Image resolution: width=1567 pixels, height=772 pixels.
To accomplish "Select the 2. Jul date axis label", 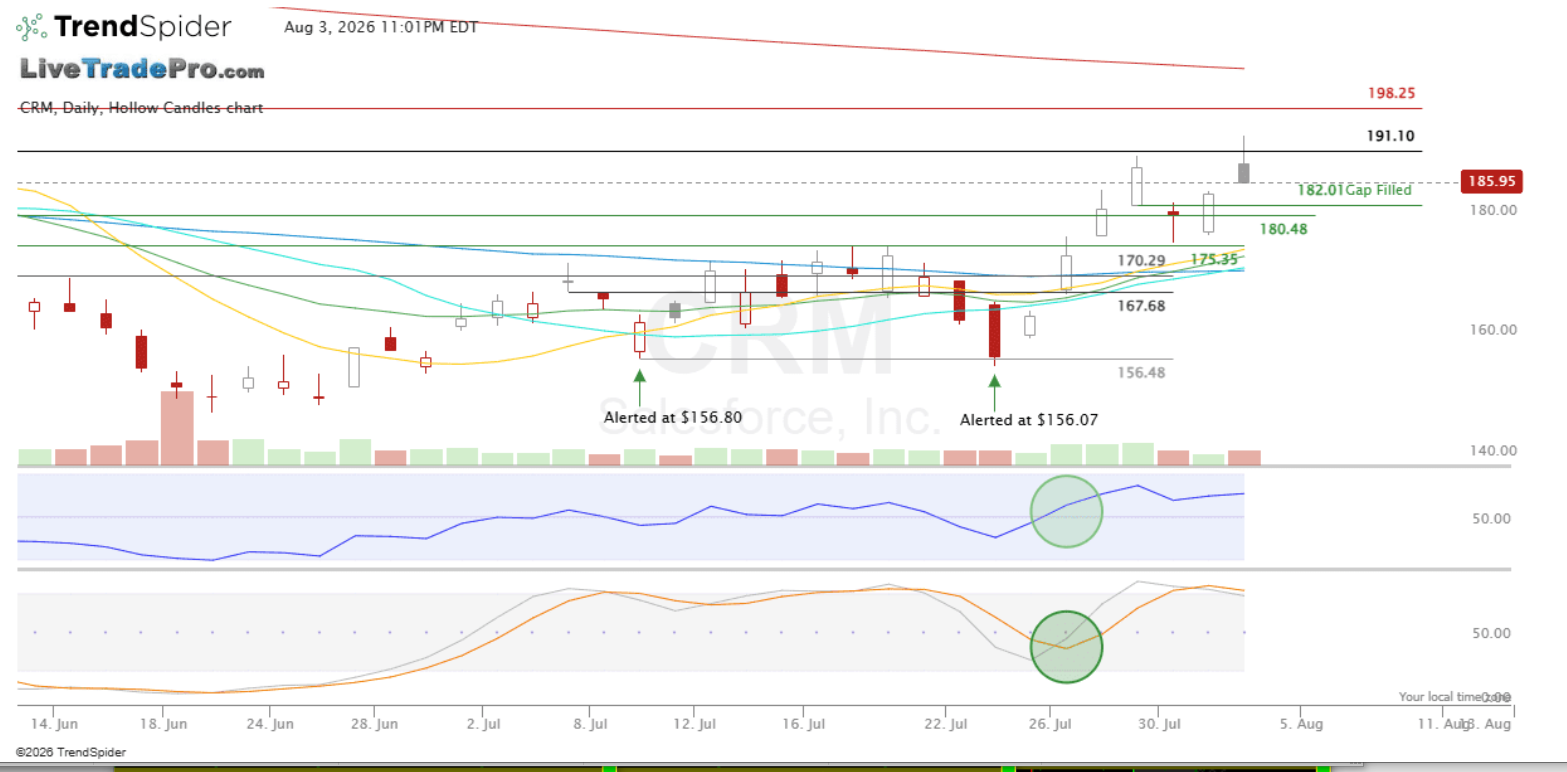I will click(485, 723).
